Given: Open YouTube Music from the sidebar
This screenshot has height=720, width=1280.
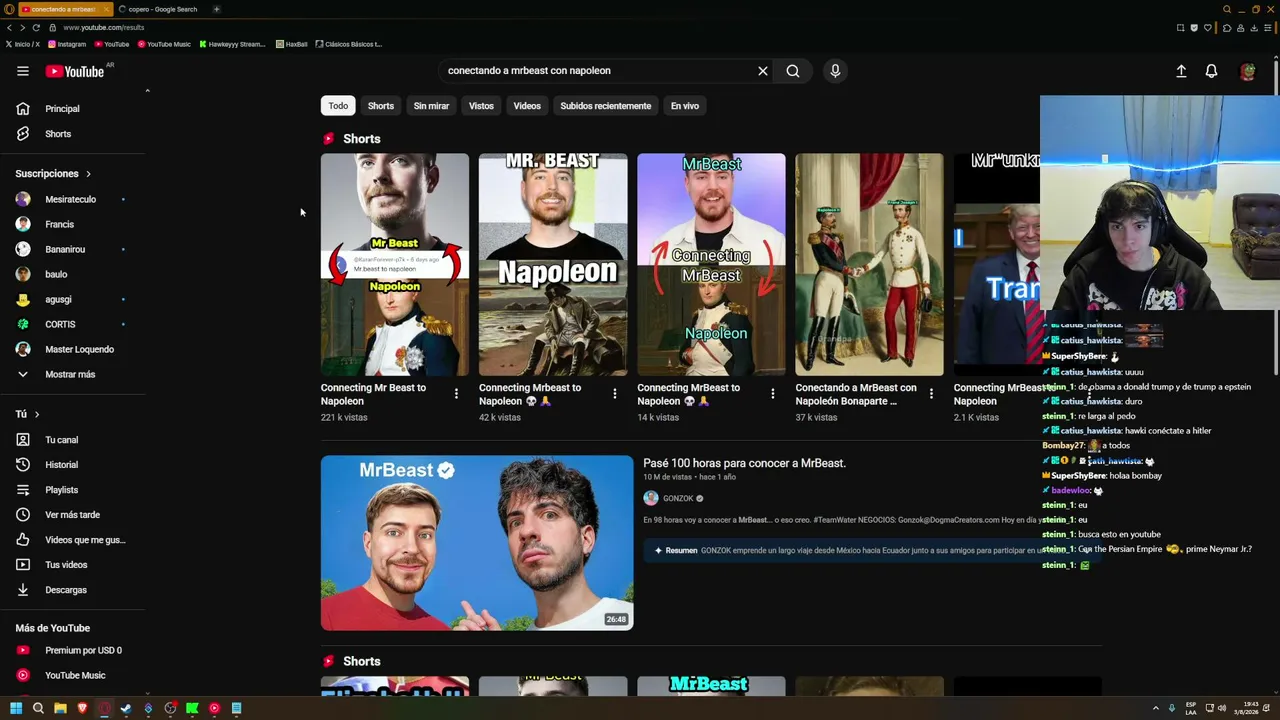Looking at the screenshot, I should coord(73,675).
